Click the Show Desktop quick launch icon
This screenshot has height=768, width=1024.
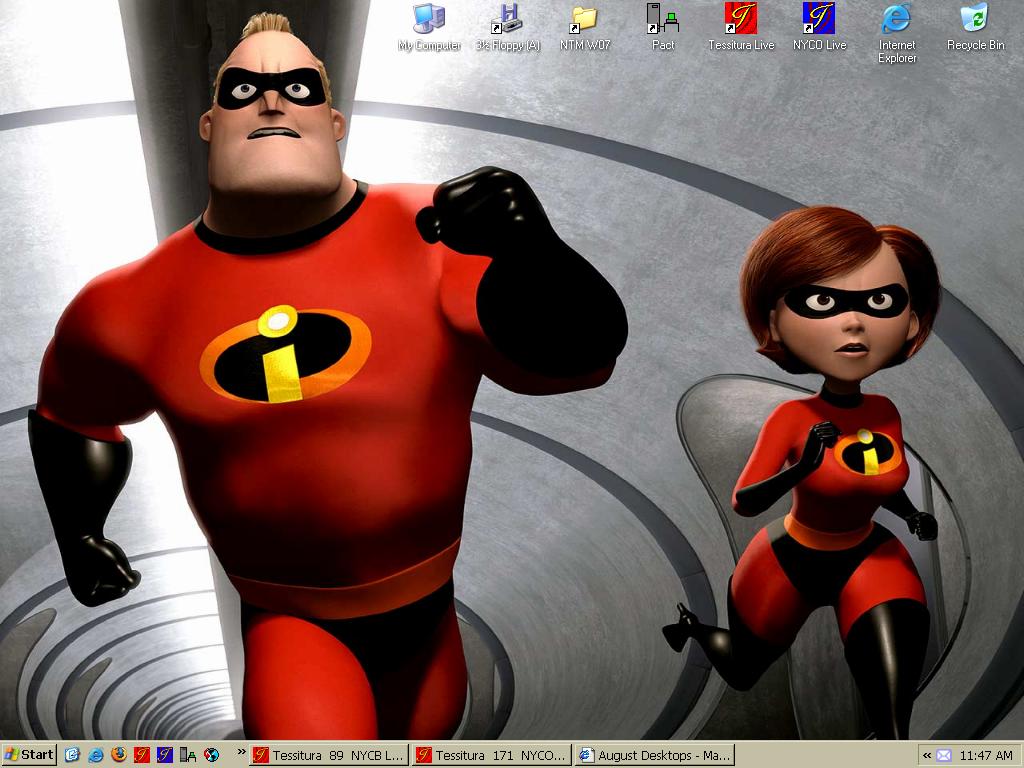(72, 755)
